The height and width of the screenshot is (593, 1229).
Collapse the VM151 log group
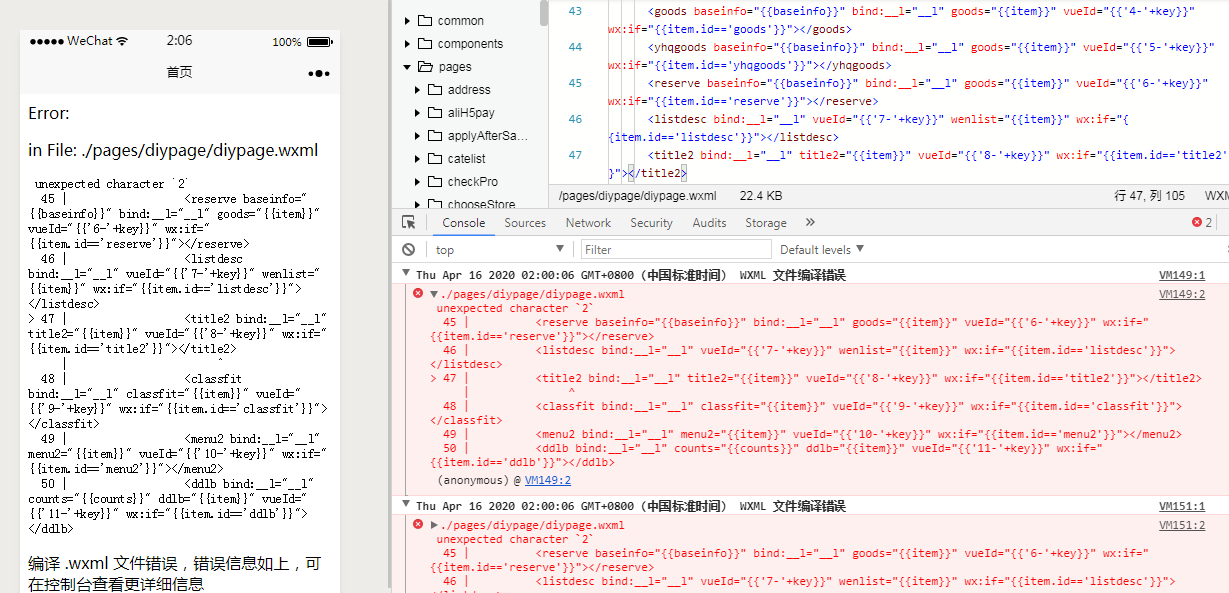point(406,506)
